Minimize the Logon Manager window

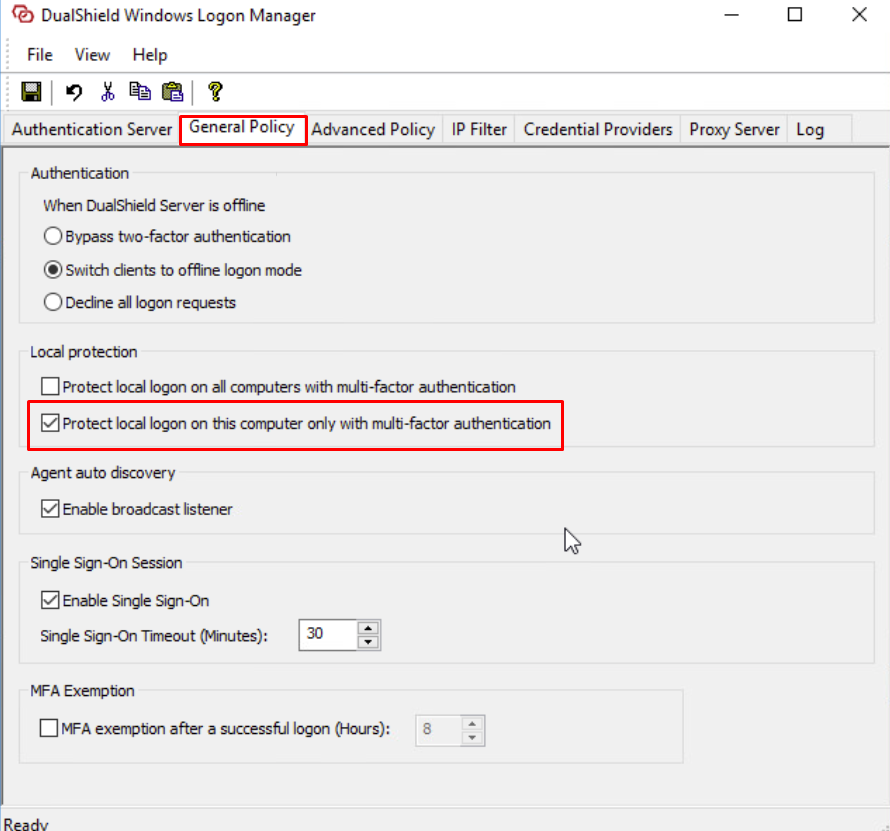pos(732,14)
